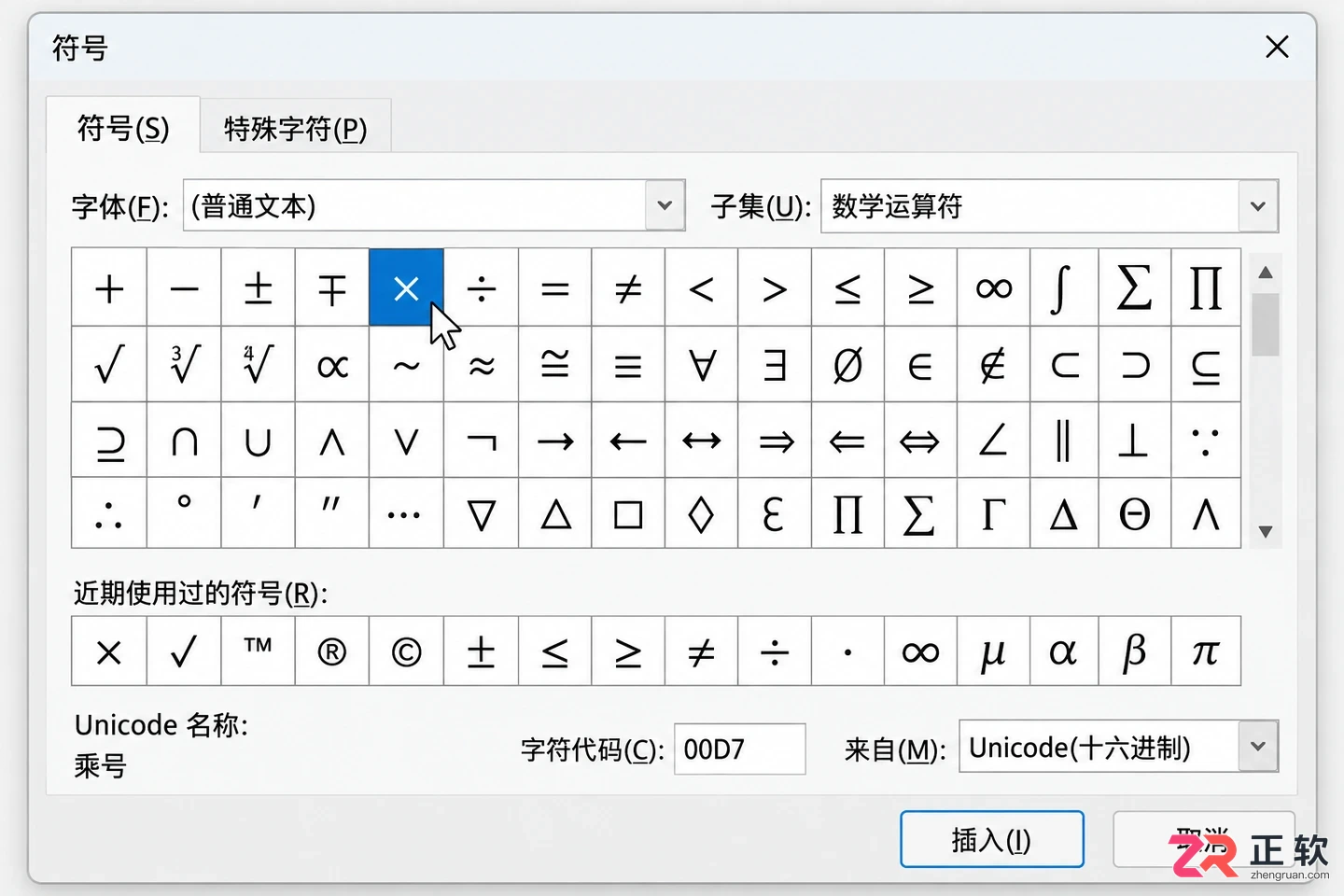This screenshot has height=896, width=1344.
Task: Pick the cube root (∛) symbol
Action: (x=184, y=364)
